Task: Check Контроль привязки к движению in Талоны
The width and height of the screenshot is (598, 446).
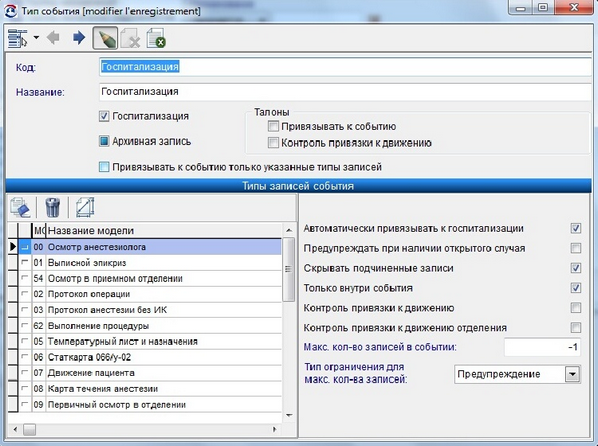Action: pos(273,143)
